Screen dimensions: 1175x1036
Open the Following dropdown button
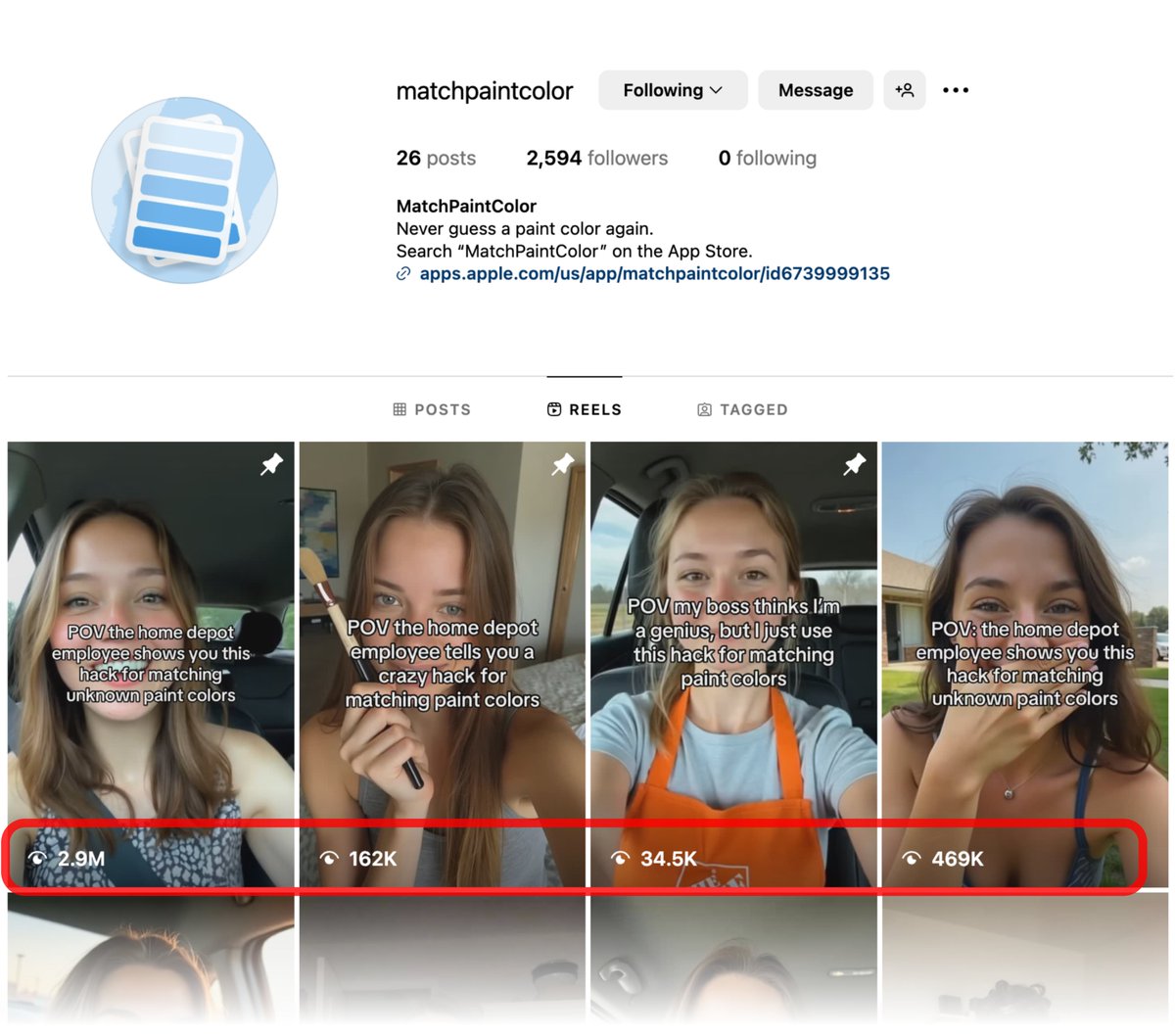(673, 90)
